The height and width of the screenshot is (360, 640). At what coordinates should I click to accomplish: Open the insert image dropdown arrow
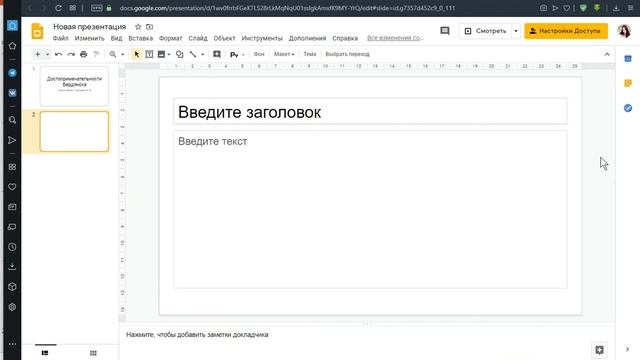[x=169, y=54]
